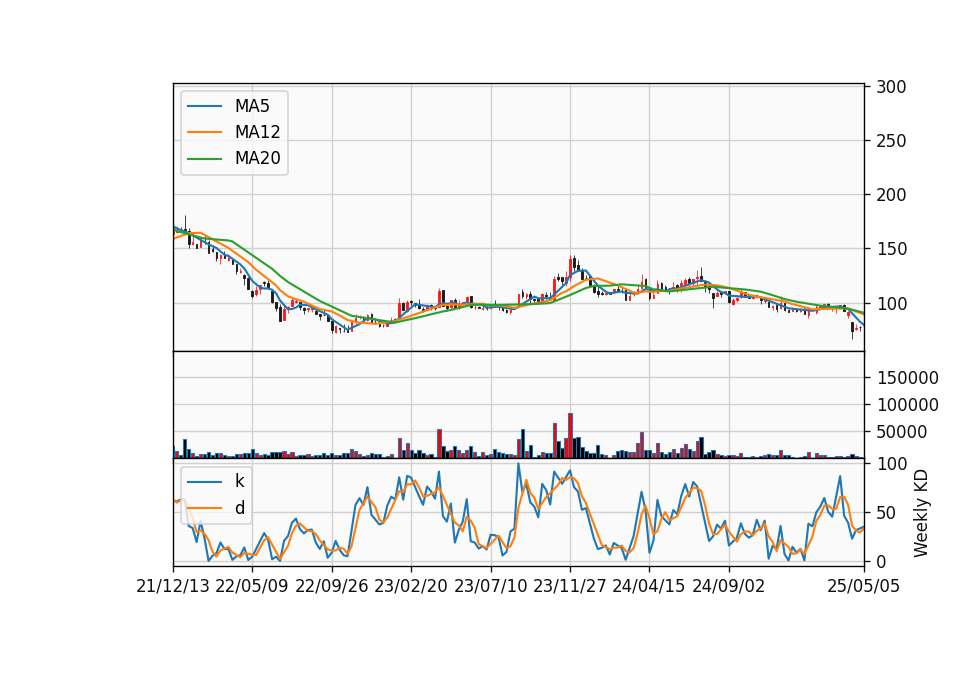Screen dimensions: 960x690
Task: Click the 22/09/26 date label
Action: [331, 586]
